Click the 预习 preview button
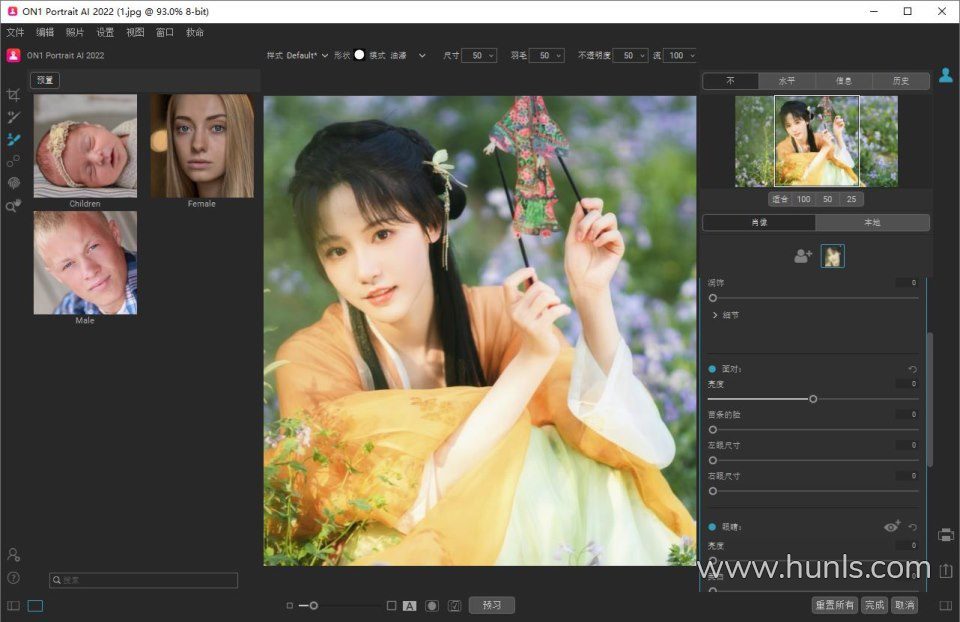The width and height of the screenshot is (960, 622). pyautogui.click(x=492, y=605)
